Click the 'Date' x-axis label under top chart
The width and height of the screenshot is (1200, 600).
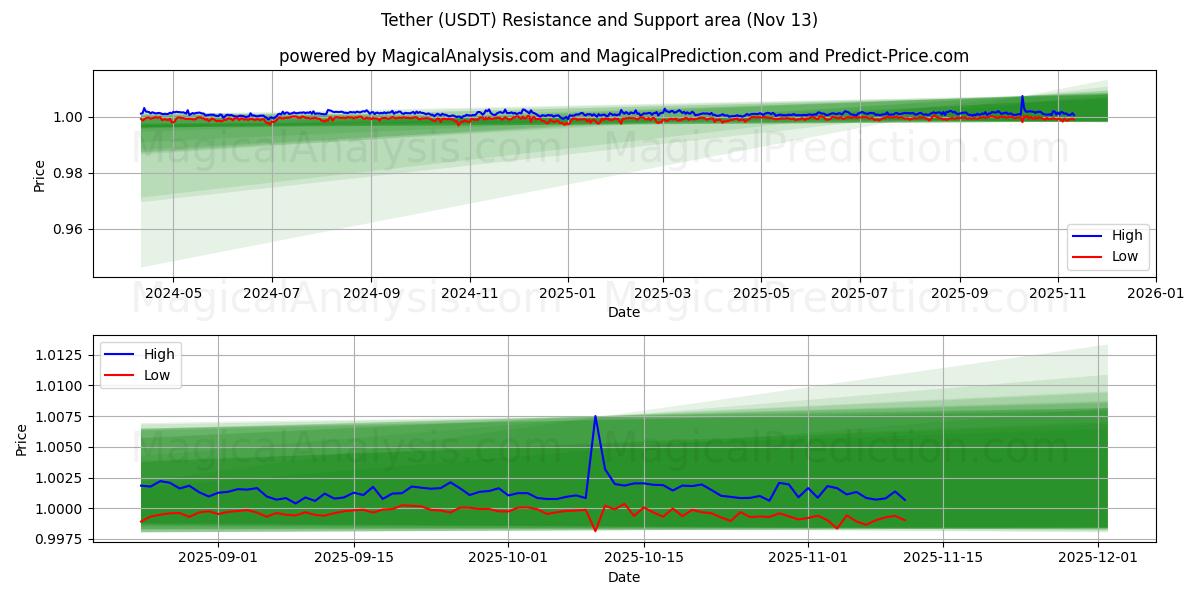tap(624, 312)
